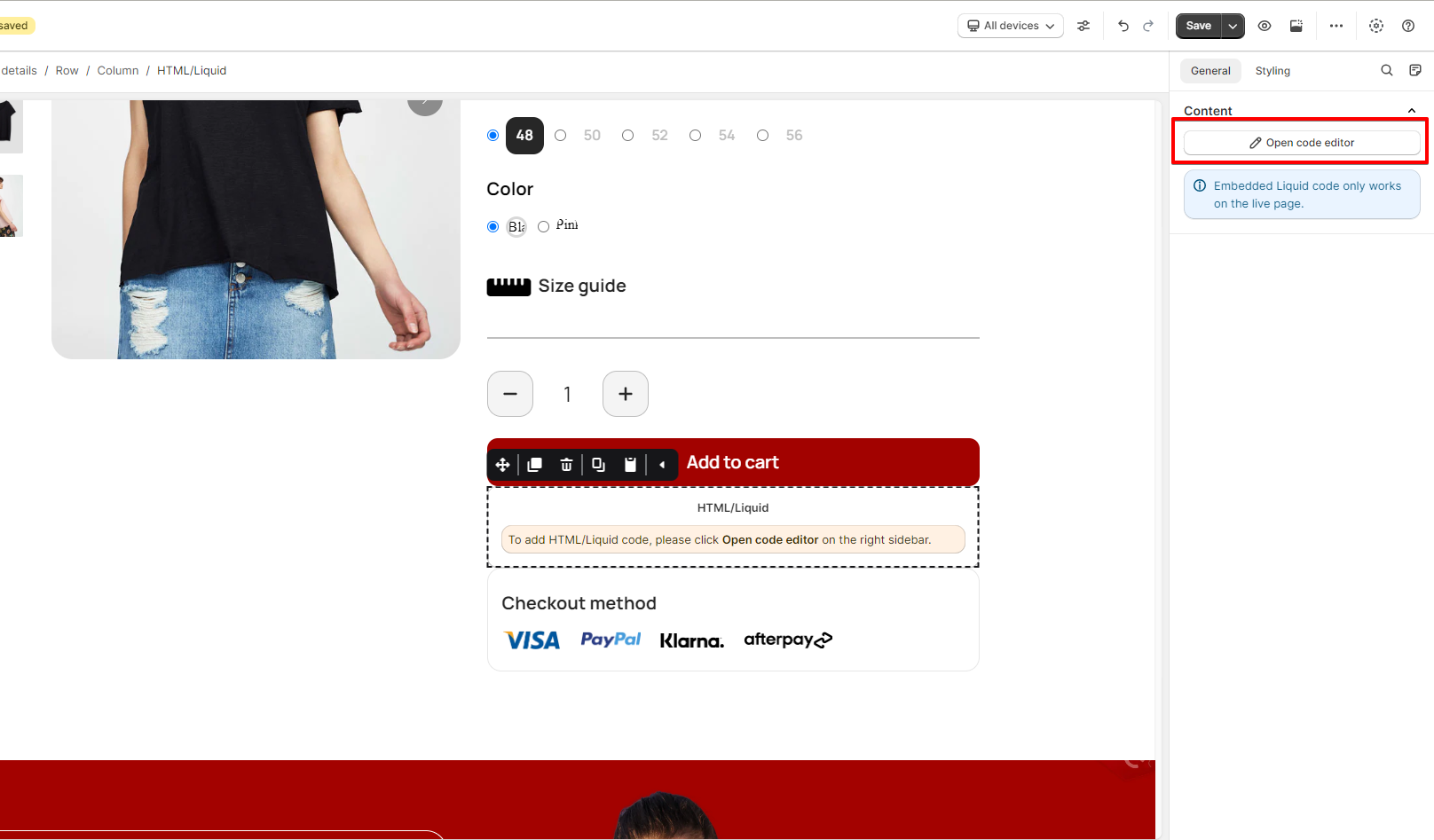Open the Save button dropdown arrow
Viewport: 1434px width, 840px height.
(1233, 26)
